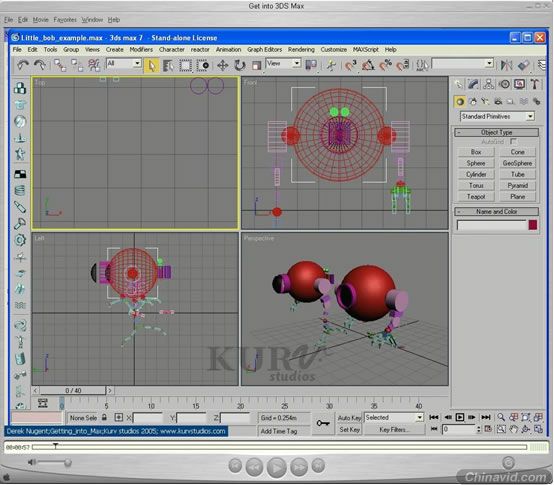Click the Zoom magnifier viewport tool
The width and height of the screenshot is (554, 485).
501,417
